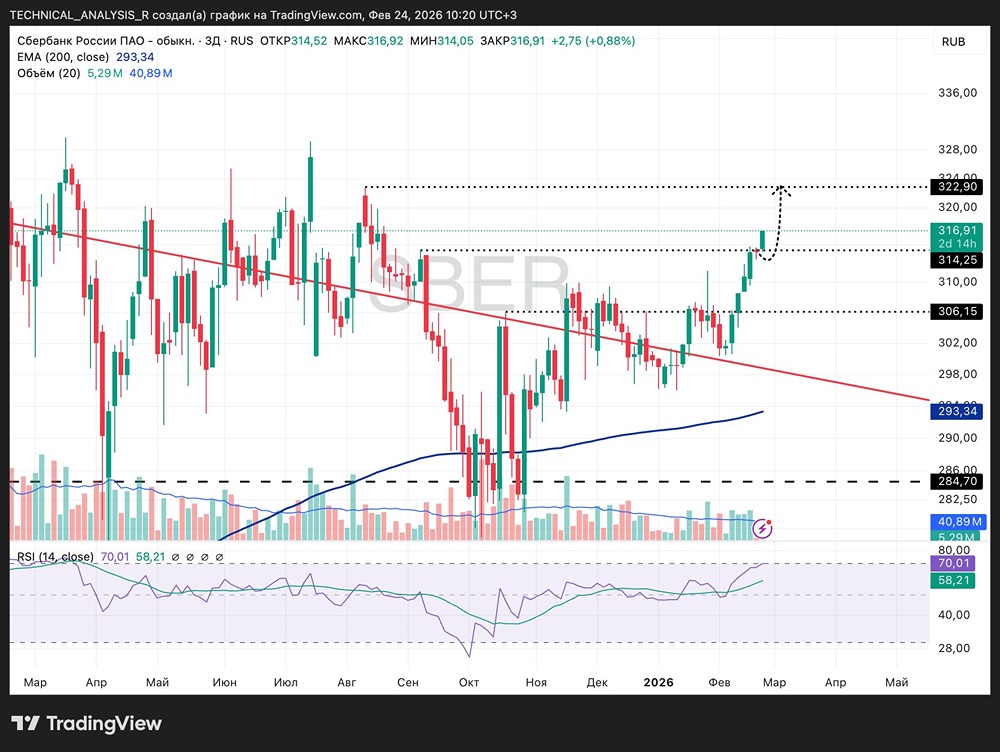Open the RUB currency selector
This screenshot has height=752, width=1000.
click(x=953, y=41)
